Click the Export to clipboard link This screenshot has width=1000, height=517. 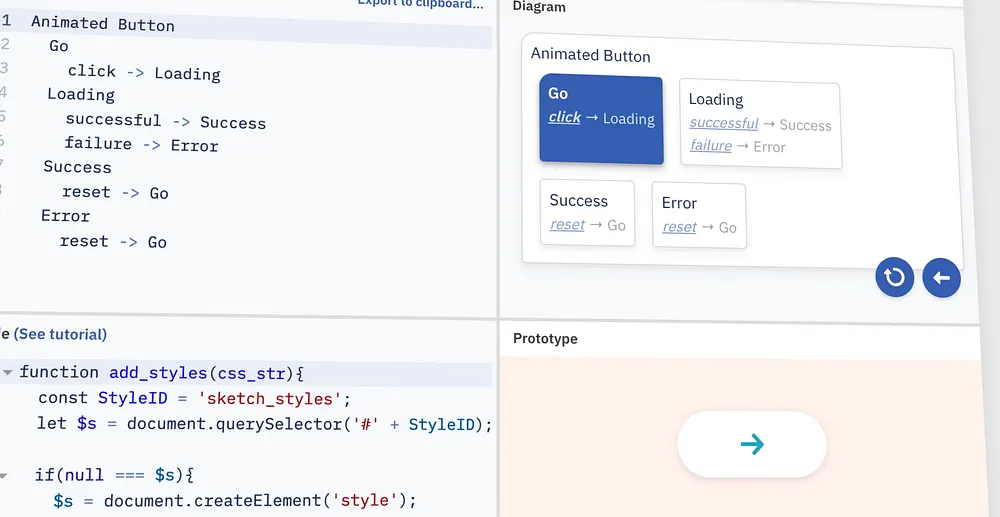pos(420,4)
